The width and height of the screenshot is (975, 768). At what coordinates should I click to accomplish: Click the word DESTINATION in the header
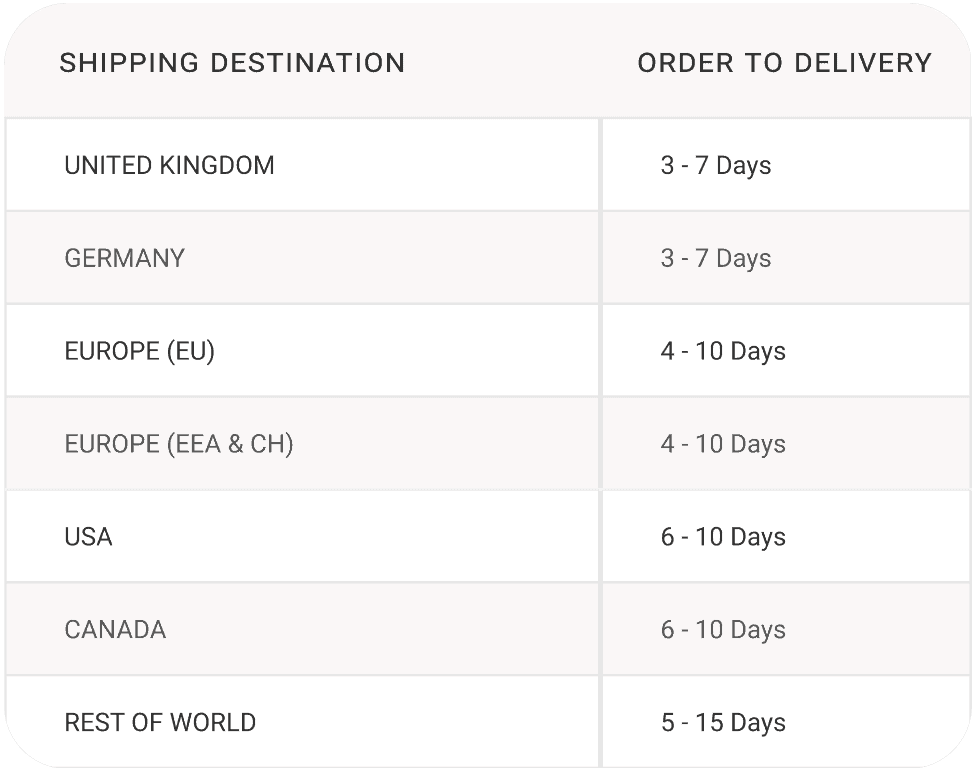[307, 63]
